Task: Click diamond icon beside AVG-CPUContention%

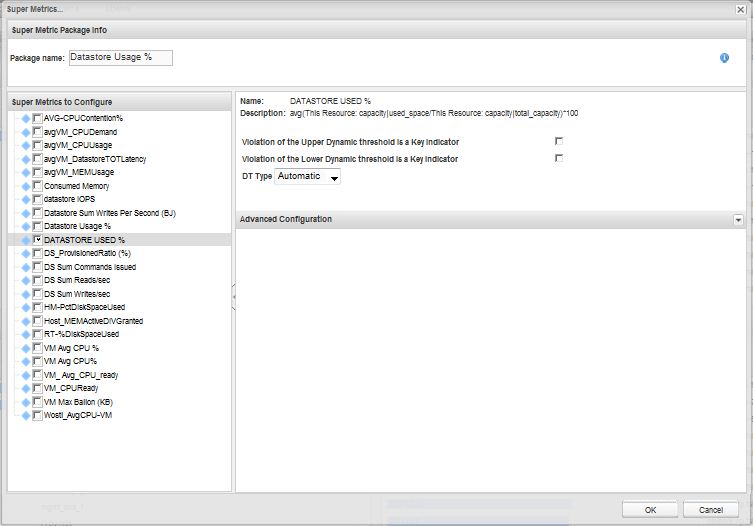Action: coord(26,118)
